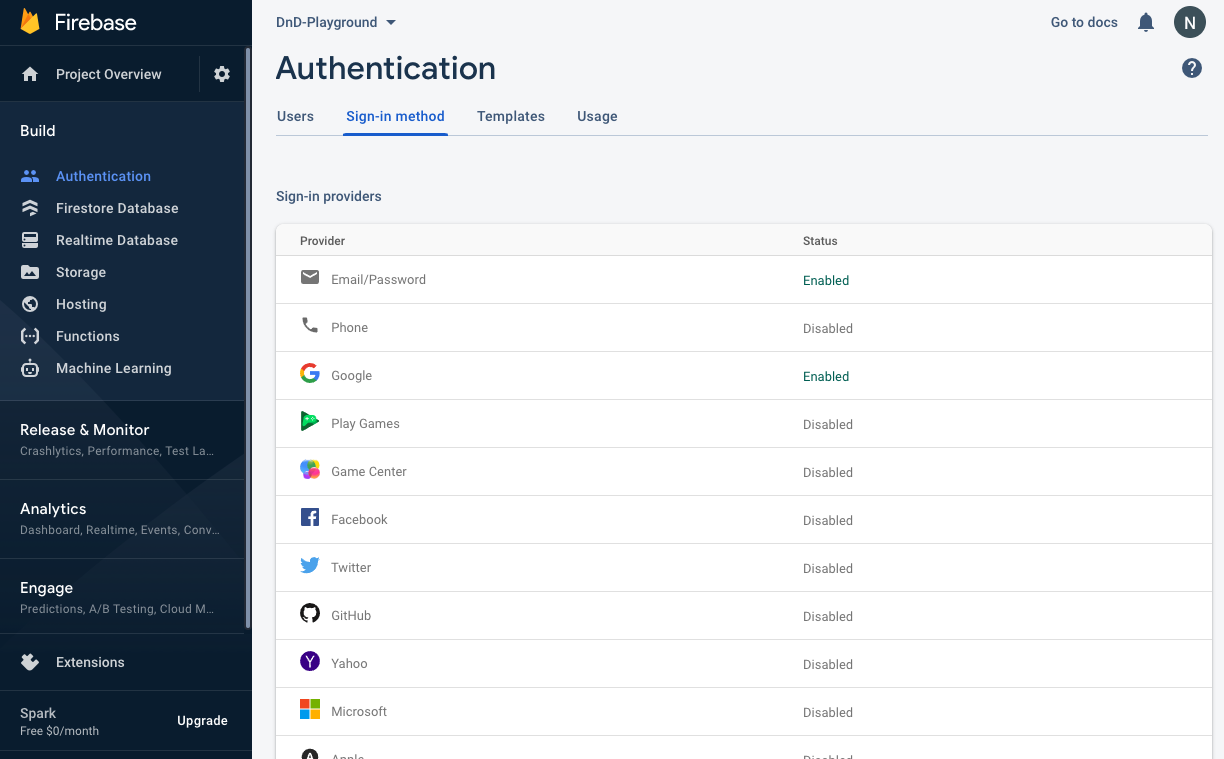Click the Firebase wordmark text
Image resolution: width=1224 pixels, height=759 pixels.
click(x=95, y=22)
